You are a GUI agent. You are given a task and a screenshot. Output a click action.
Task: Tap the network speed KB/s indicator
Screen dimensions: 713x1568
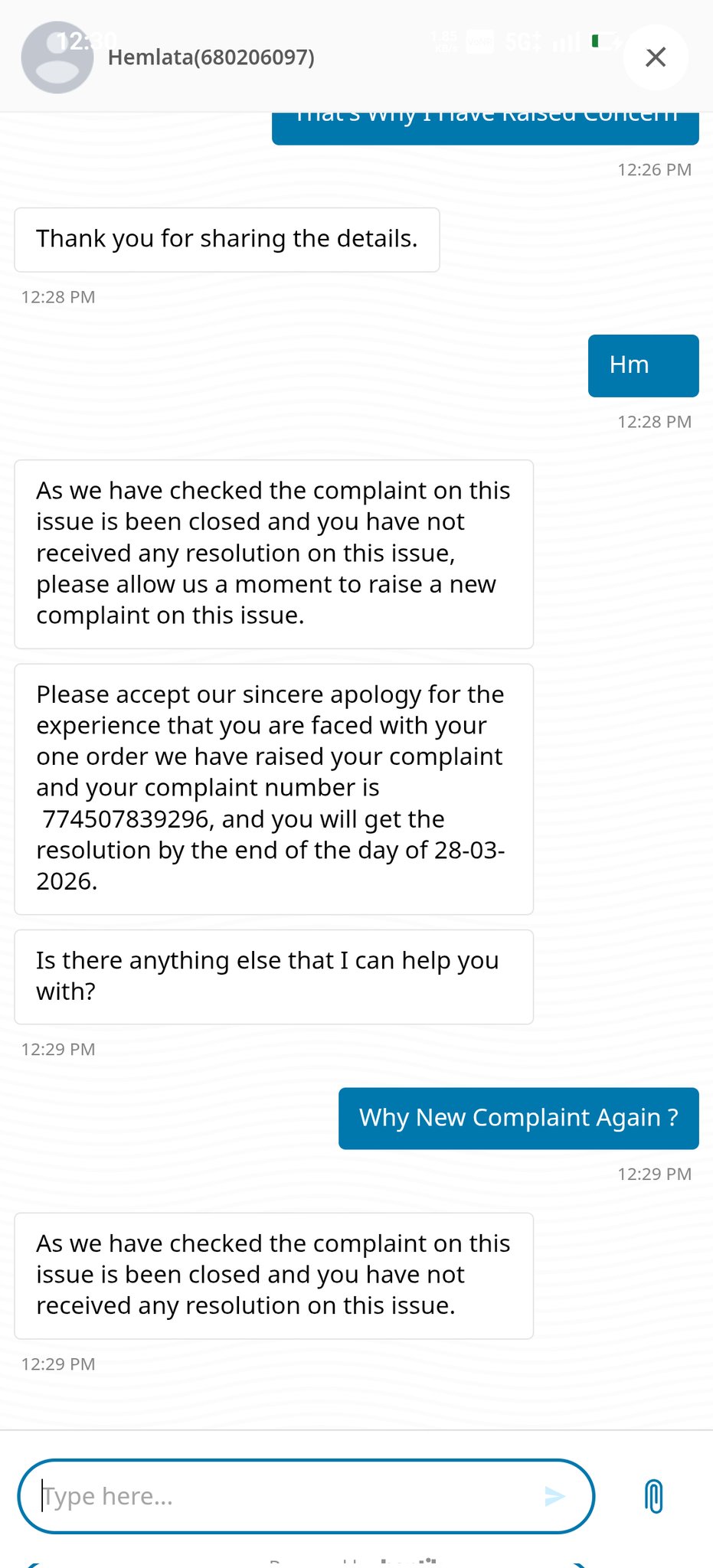(444, 42)
